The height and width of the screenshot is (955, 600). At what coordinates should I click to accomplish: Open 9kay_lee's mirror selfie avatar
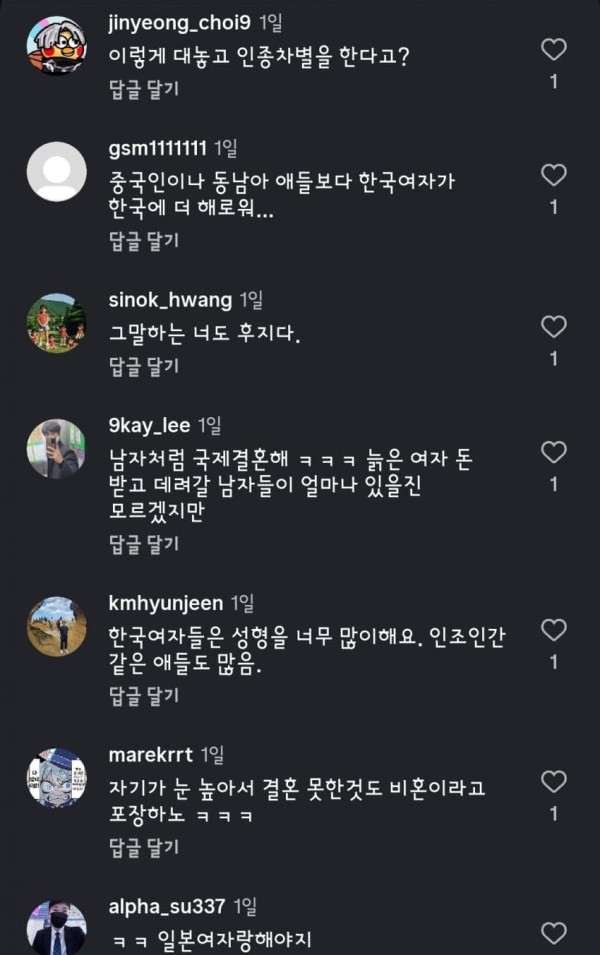(x=57, y=449)
